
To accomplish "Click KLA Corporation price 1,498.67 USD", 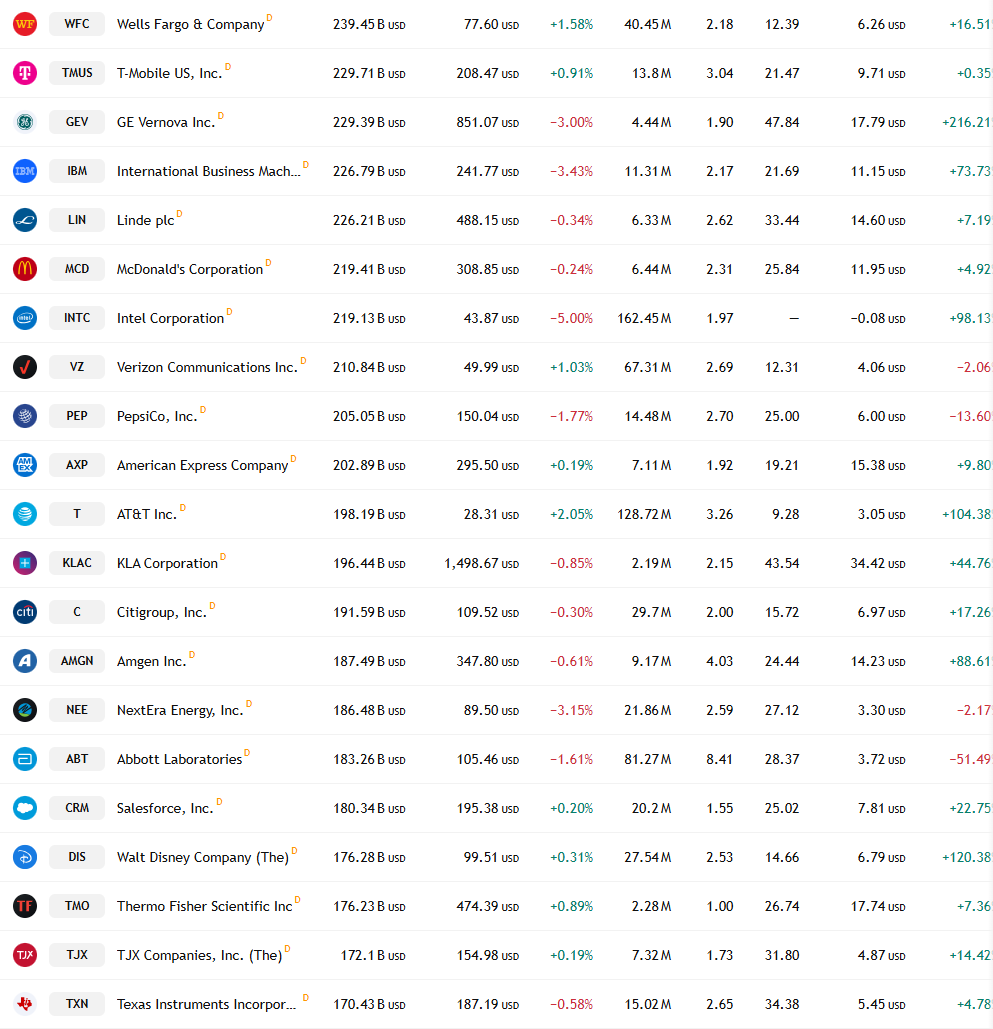I will [481, 564].
